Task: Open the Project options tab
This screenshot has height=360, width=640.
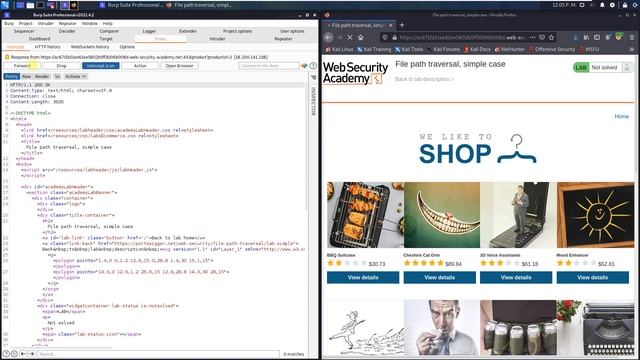Action: (238, 31)
